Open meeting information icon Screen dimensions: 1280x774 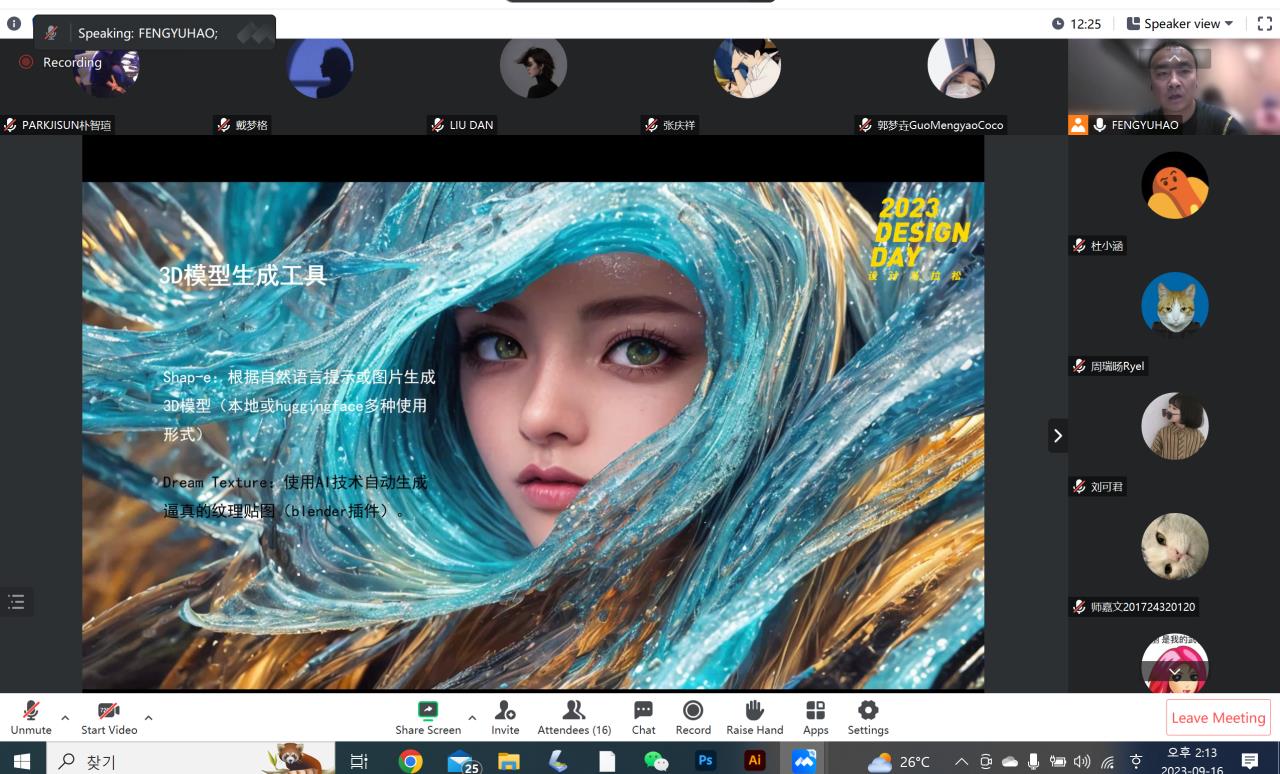tap(14, 23)
